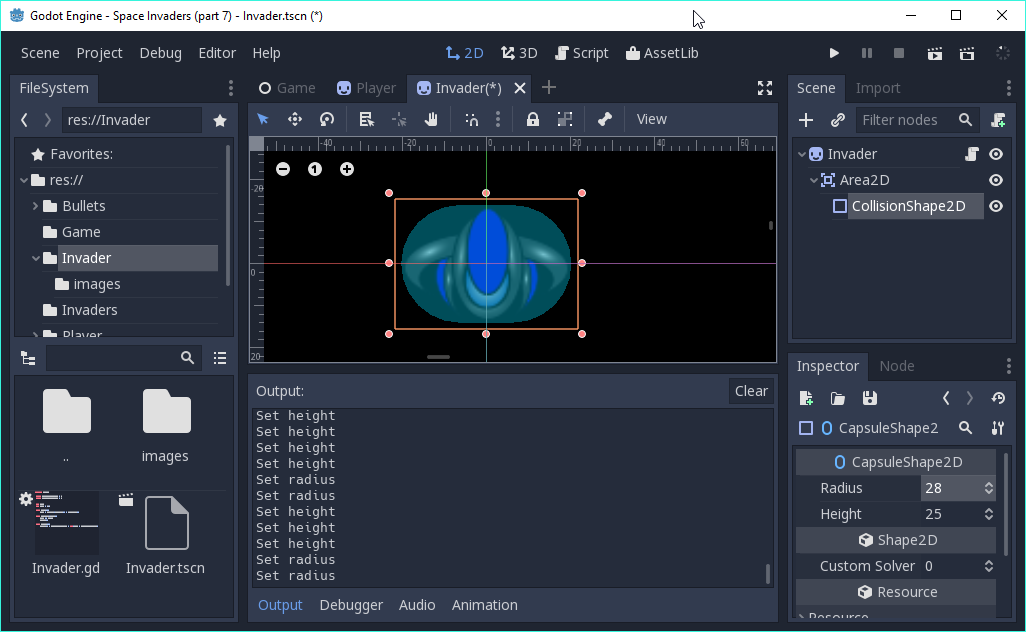Toggle CollisionShape2D visibility eye
1026x632 pixels.
coord(996,206)
